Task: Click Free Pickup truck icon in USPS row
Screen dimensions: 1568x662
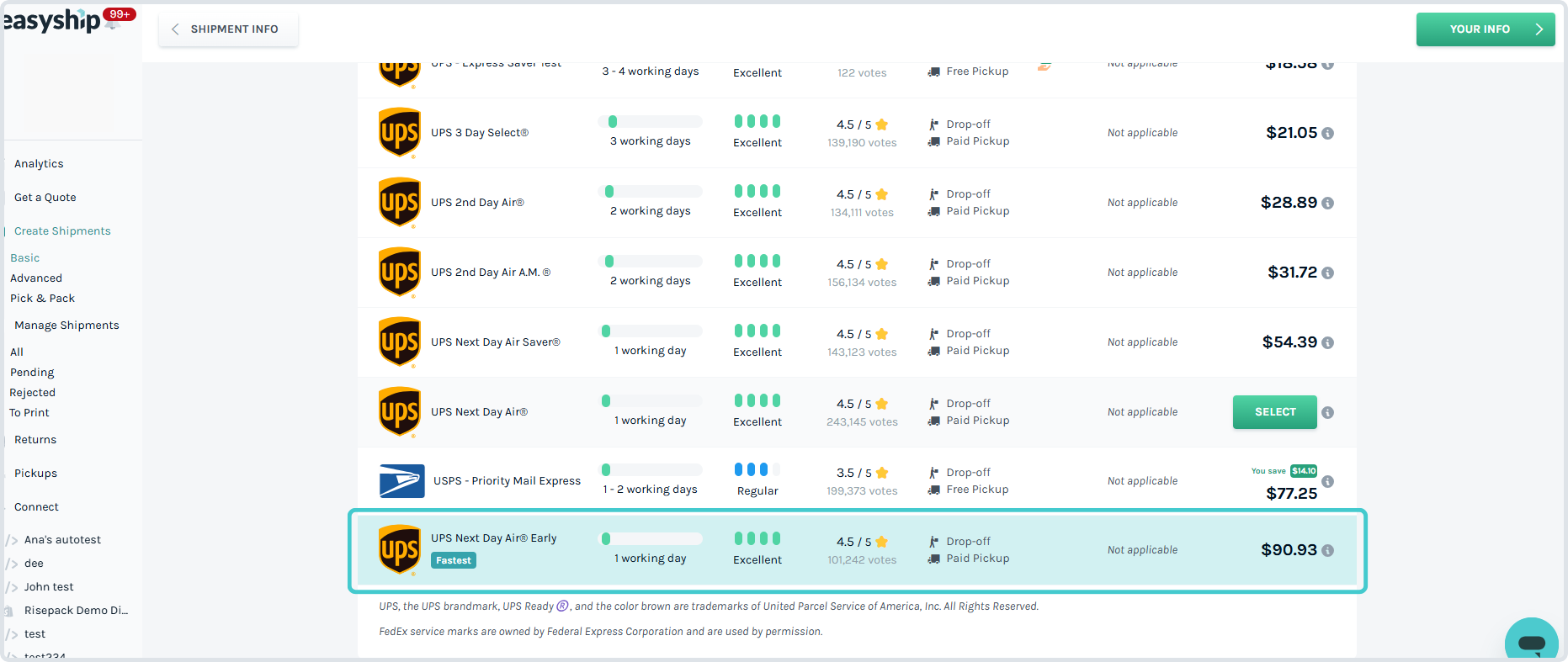Action: [933, 490]
